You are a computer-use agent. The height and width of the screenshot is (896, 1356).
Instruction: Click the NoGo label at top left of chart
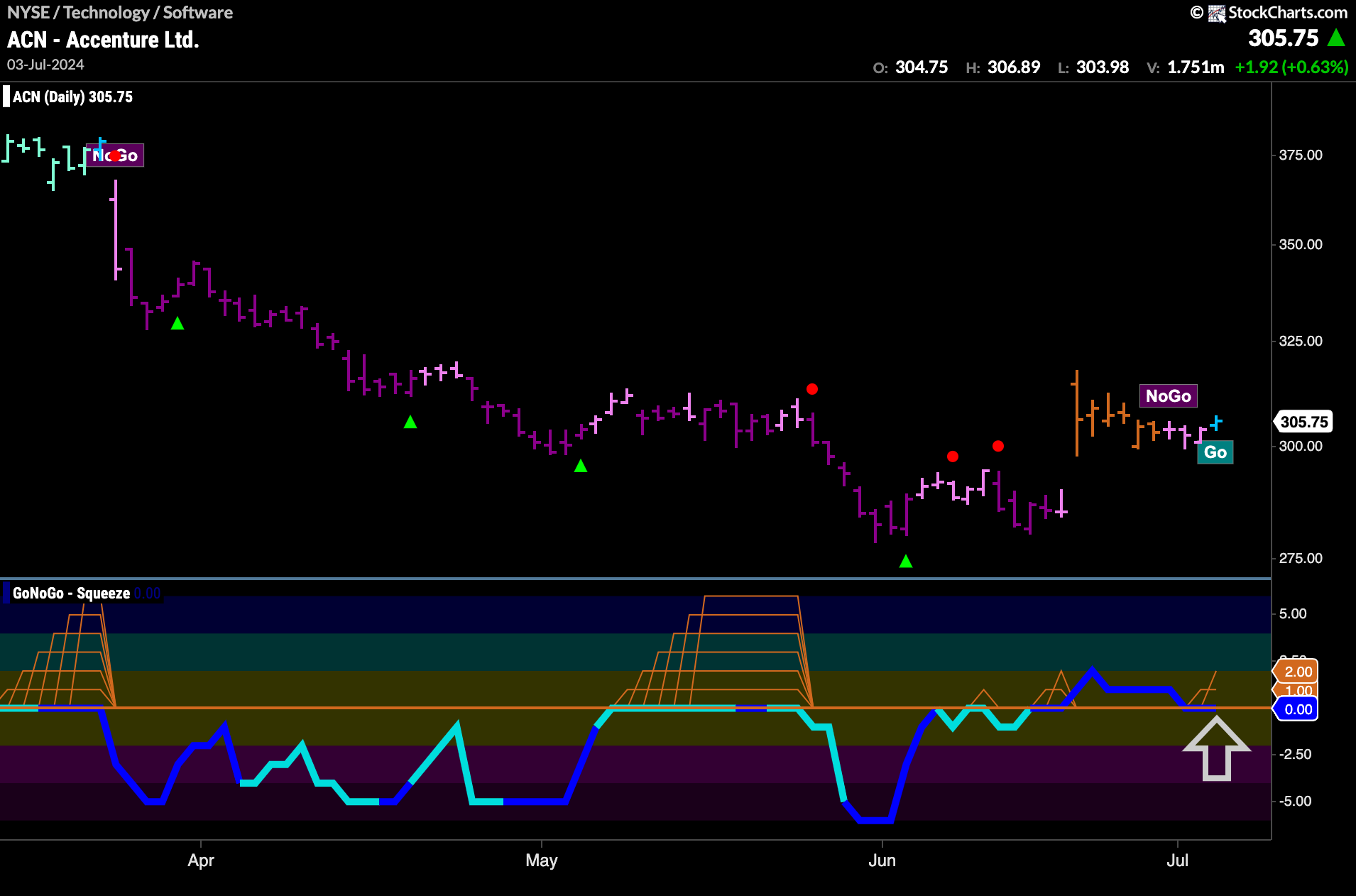click(x=115, y=155)
